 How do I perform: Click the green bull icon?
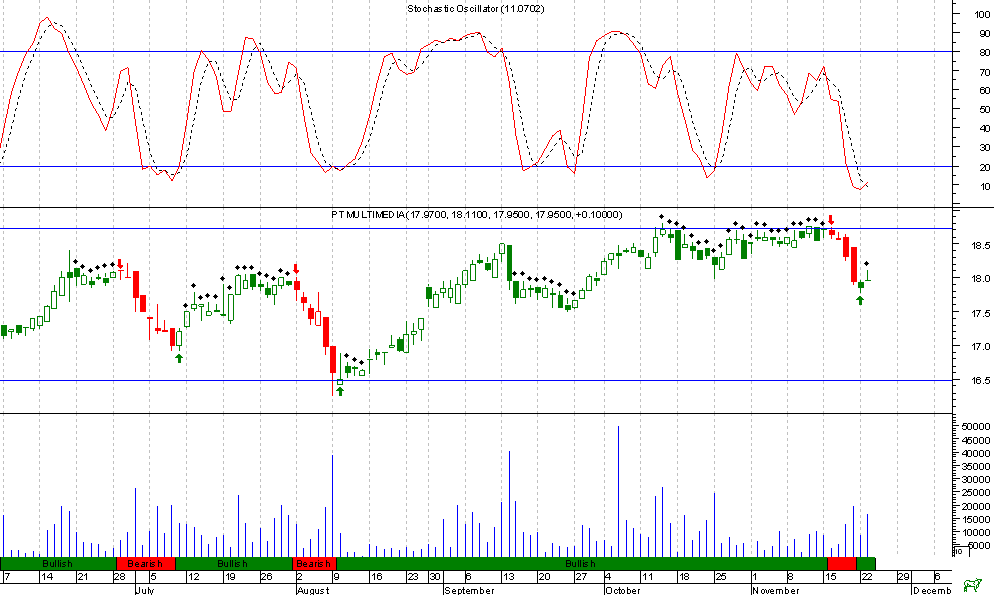click(971, 584)
